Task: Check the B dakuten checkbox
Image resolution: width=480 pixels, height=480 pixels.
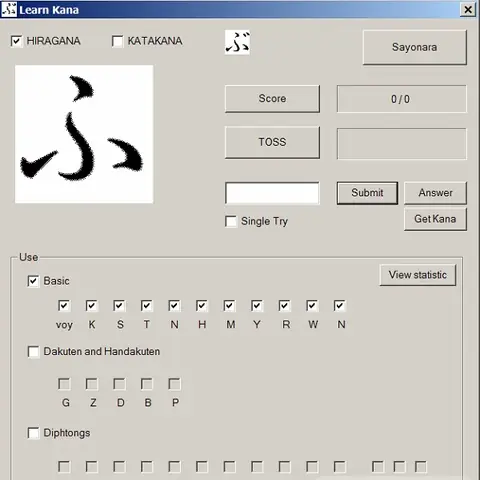Action: [147, 384]
